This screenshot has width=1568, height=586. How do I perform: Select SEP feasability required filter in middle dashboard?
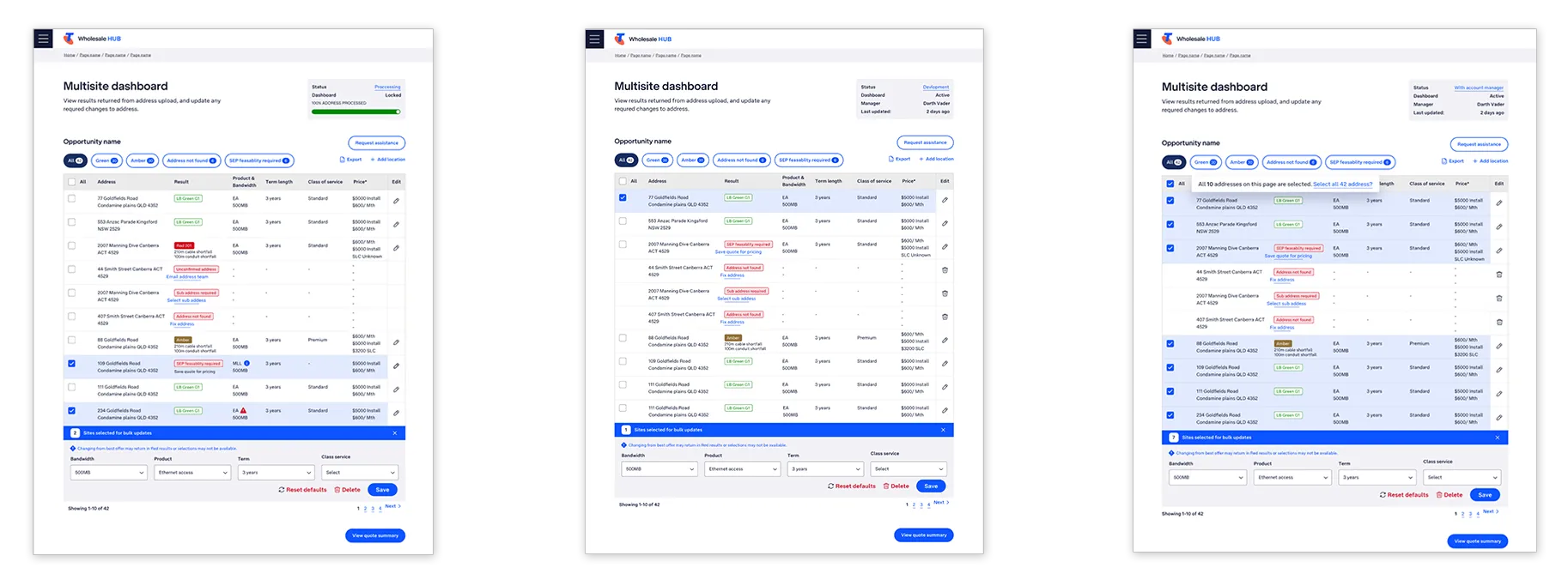(x=809, y=160)
